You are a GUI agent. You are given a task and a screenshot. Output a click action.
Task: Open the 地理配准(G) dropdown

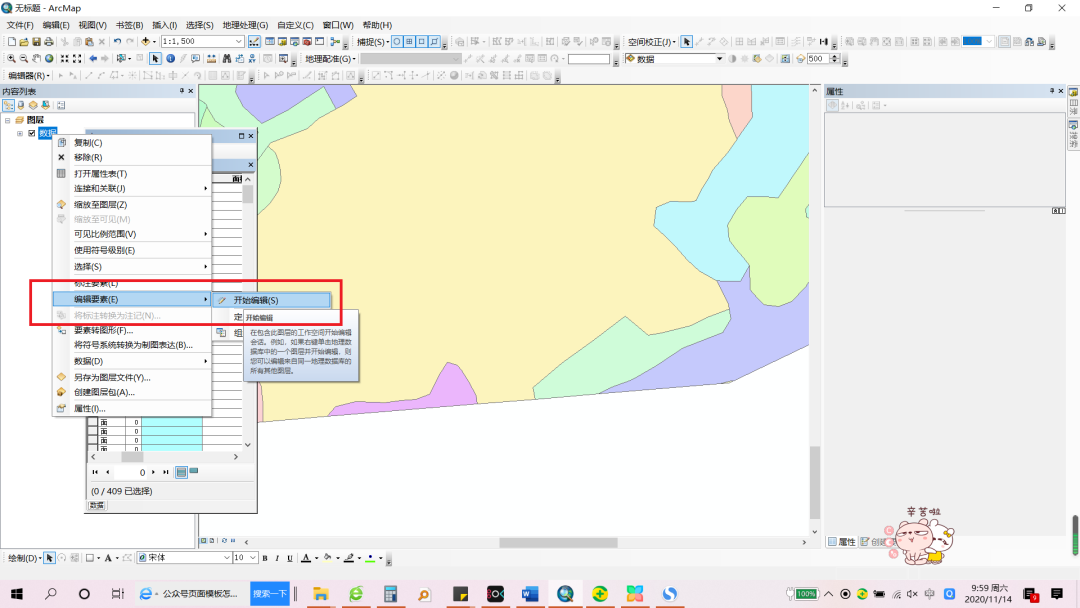pyautogui.click(x=331, y=59)
